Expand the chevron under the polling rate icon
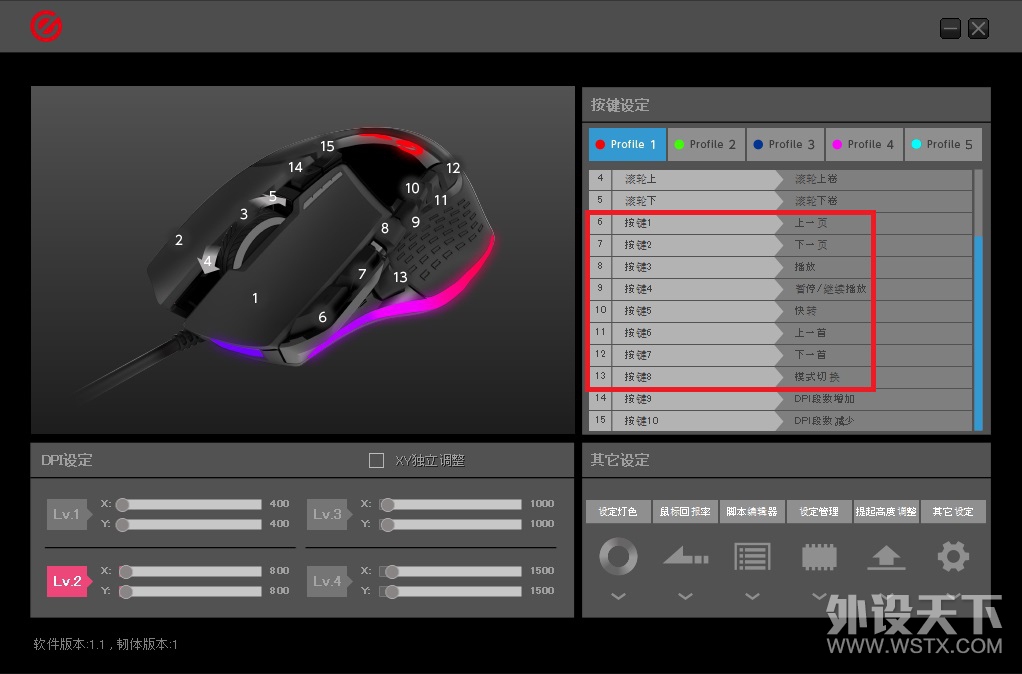Viewport: 1022px width, 674px height. click(685, 596)
